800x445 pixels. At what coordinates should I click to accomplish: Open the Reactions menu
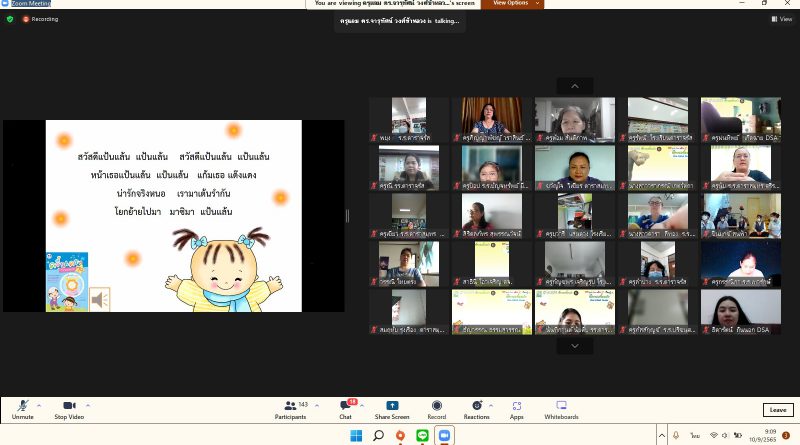[477, 410]
